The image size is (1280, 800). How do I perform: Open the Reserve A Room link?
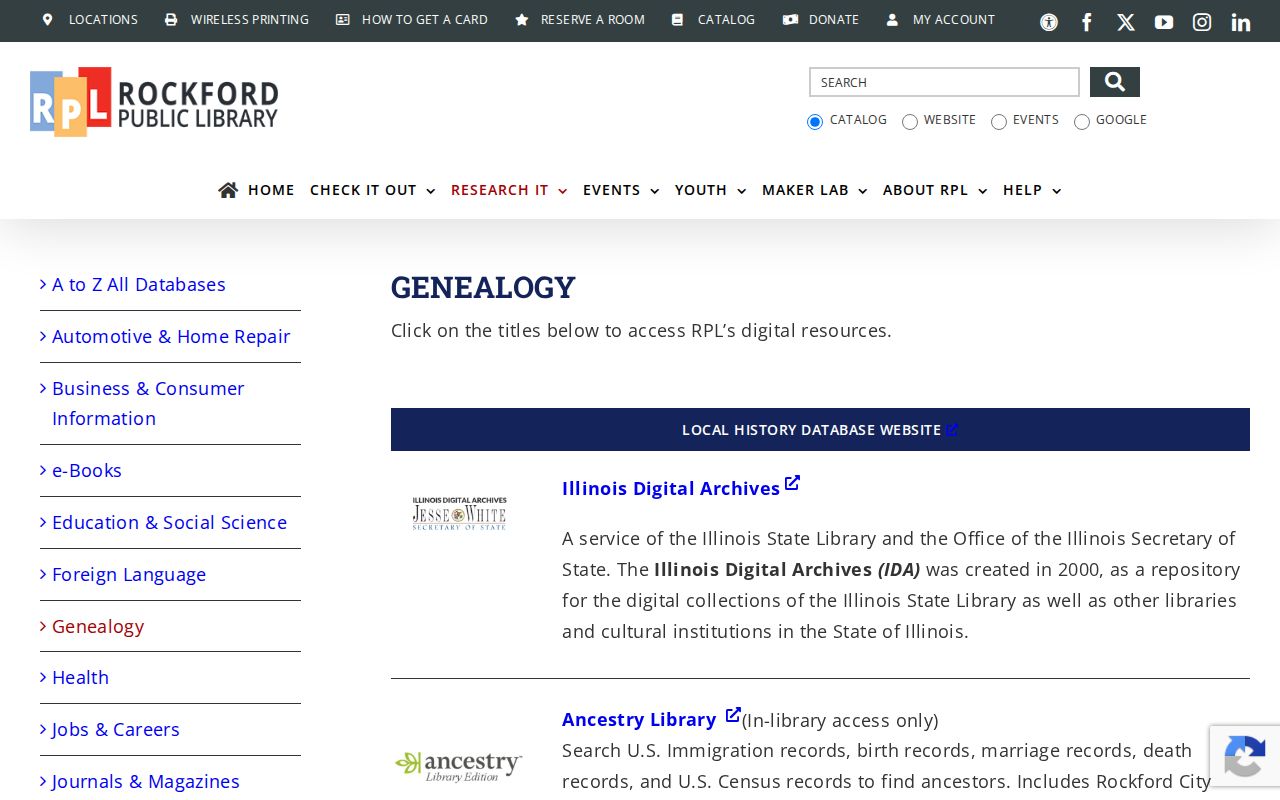pyautogui.click(x=580, y=20)
